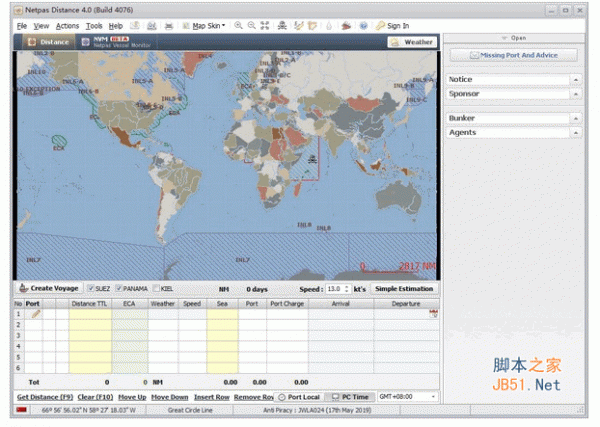Collapse the Open side panel header
This screenshot has width=600, height=427.
tap(514, 38)
